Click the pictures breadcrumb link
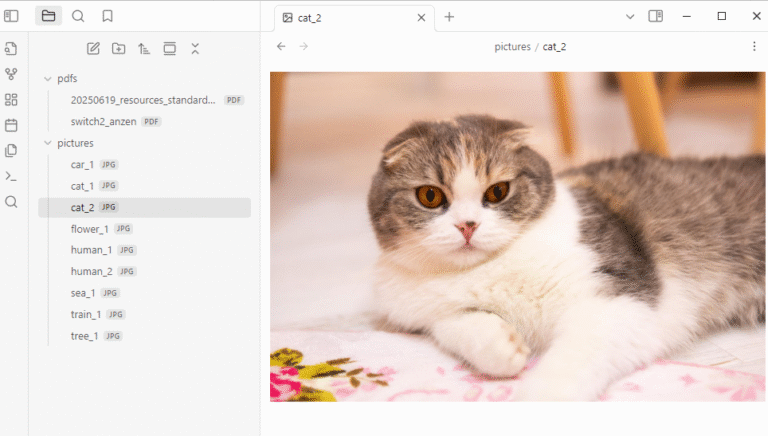The height and width of the screenshot is (436, 768). [x=512, y=47]
